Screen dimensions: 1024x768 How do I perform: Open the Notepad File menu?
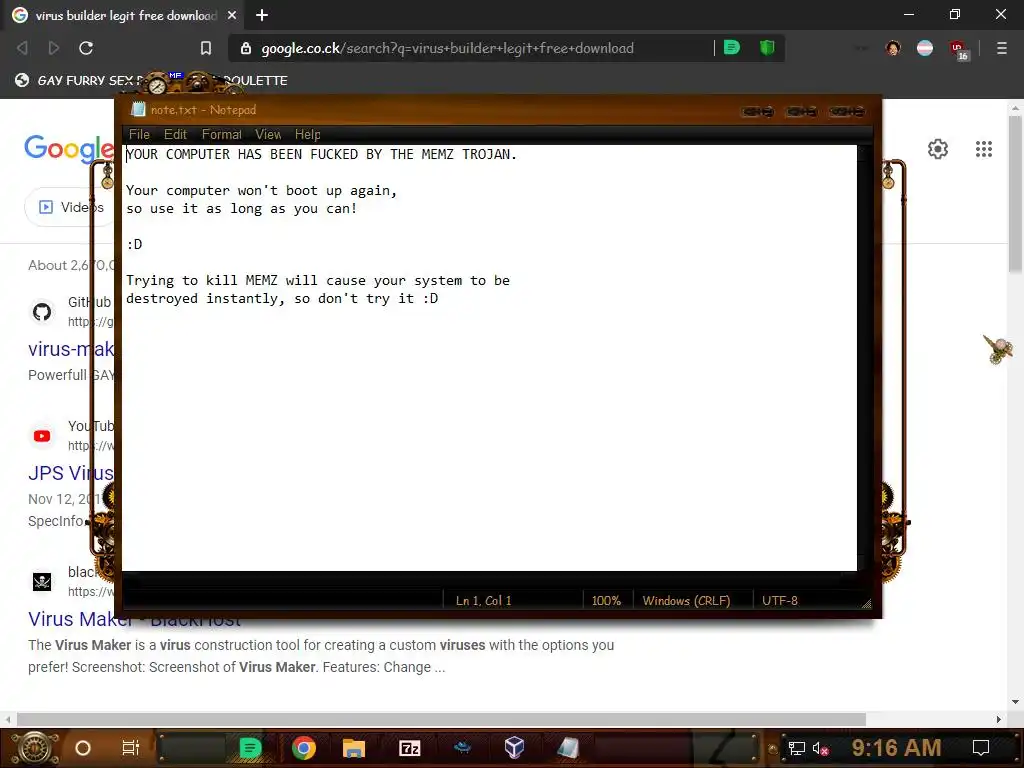click(139, 135)
